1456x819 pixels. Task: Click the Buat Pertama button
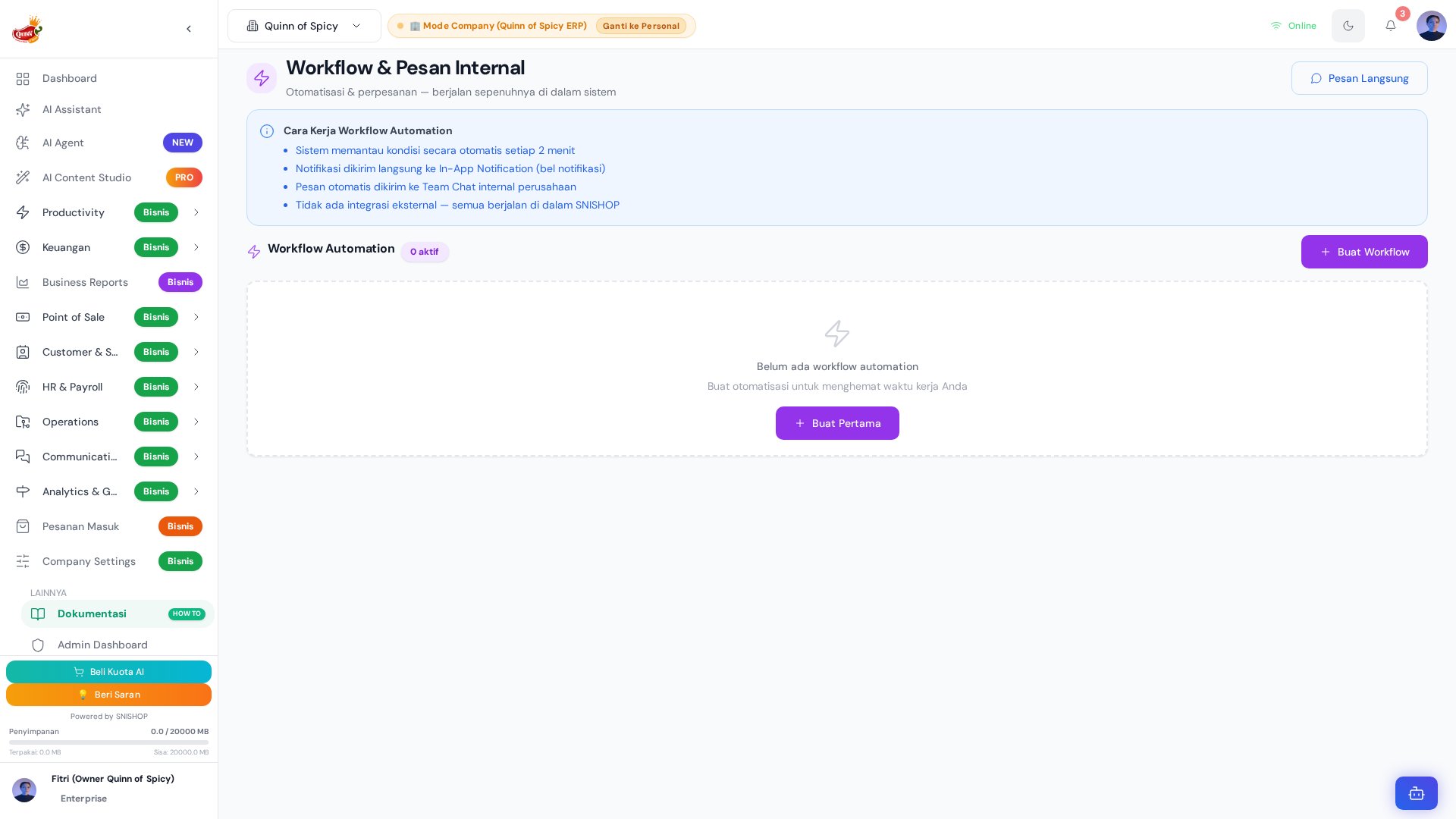837,423
